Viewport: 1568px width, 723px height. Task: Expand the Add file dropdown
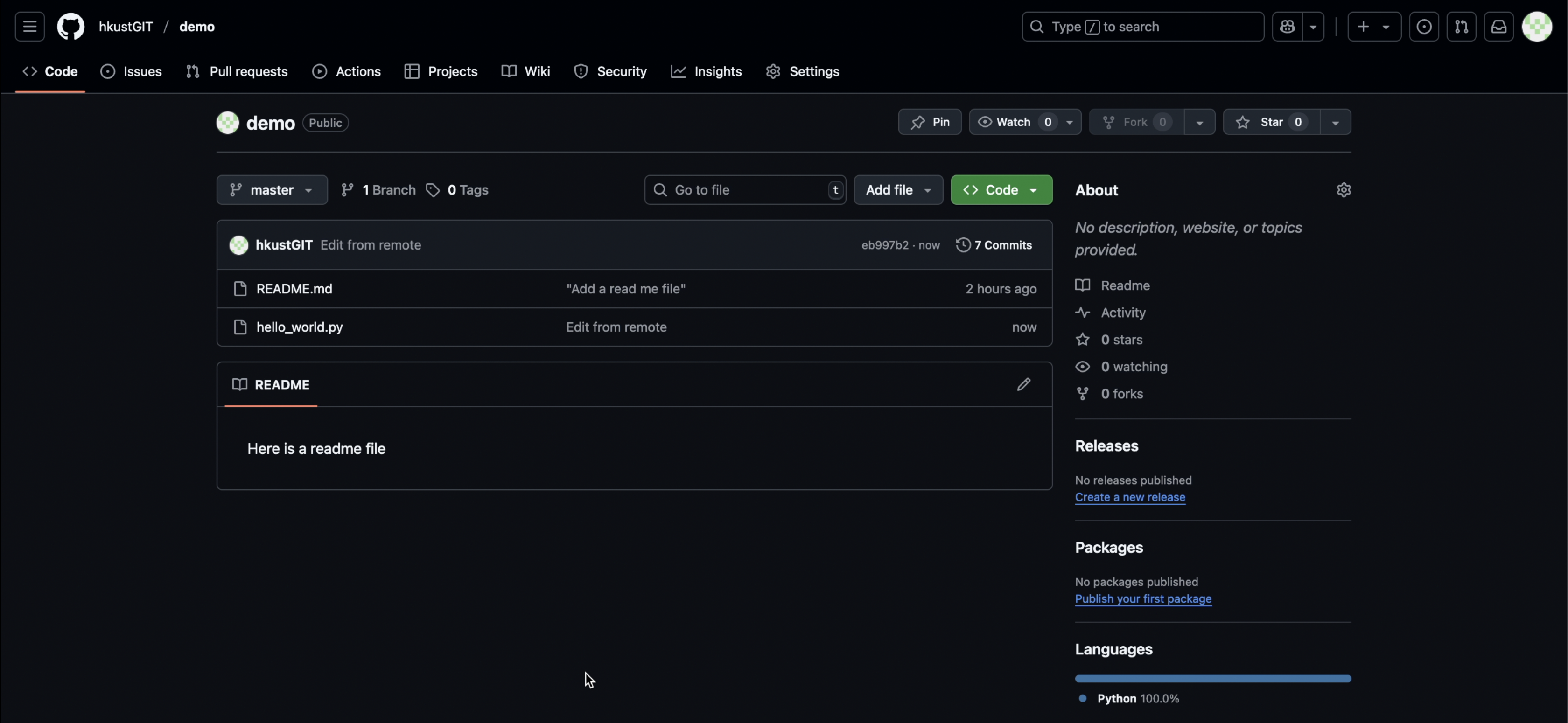tap(898, 190)
